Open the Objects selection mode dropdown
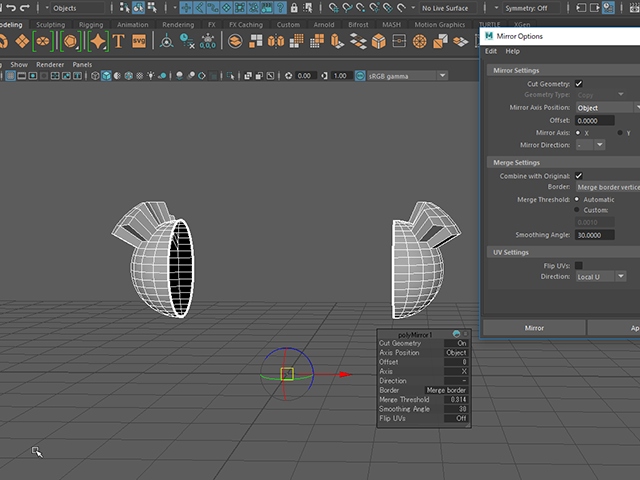 [x=75, y=8]
